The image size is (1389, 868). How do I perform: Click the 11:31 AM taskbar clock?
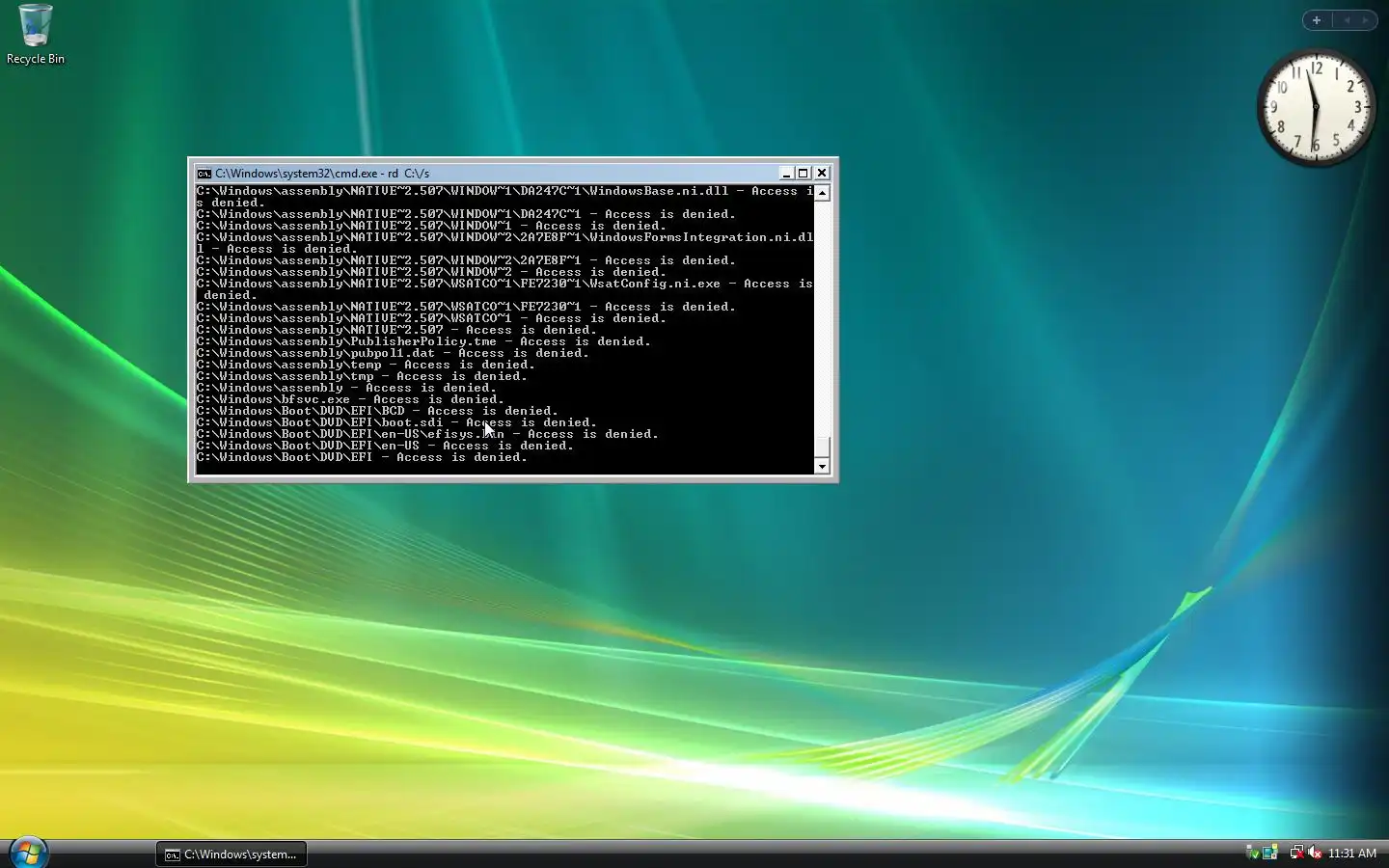click(1352, 854)
